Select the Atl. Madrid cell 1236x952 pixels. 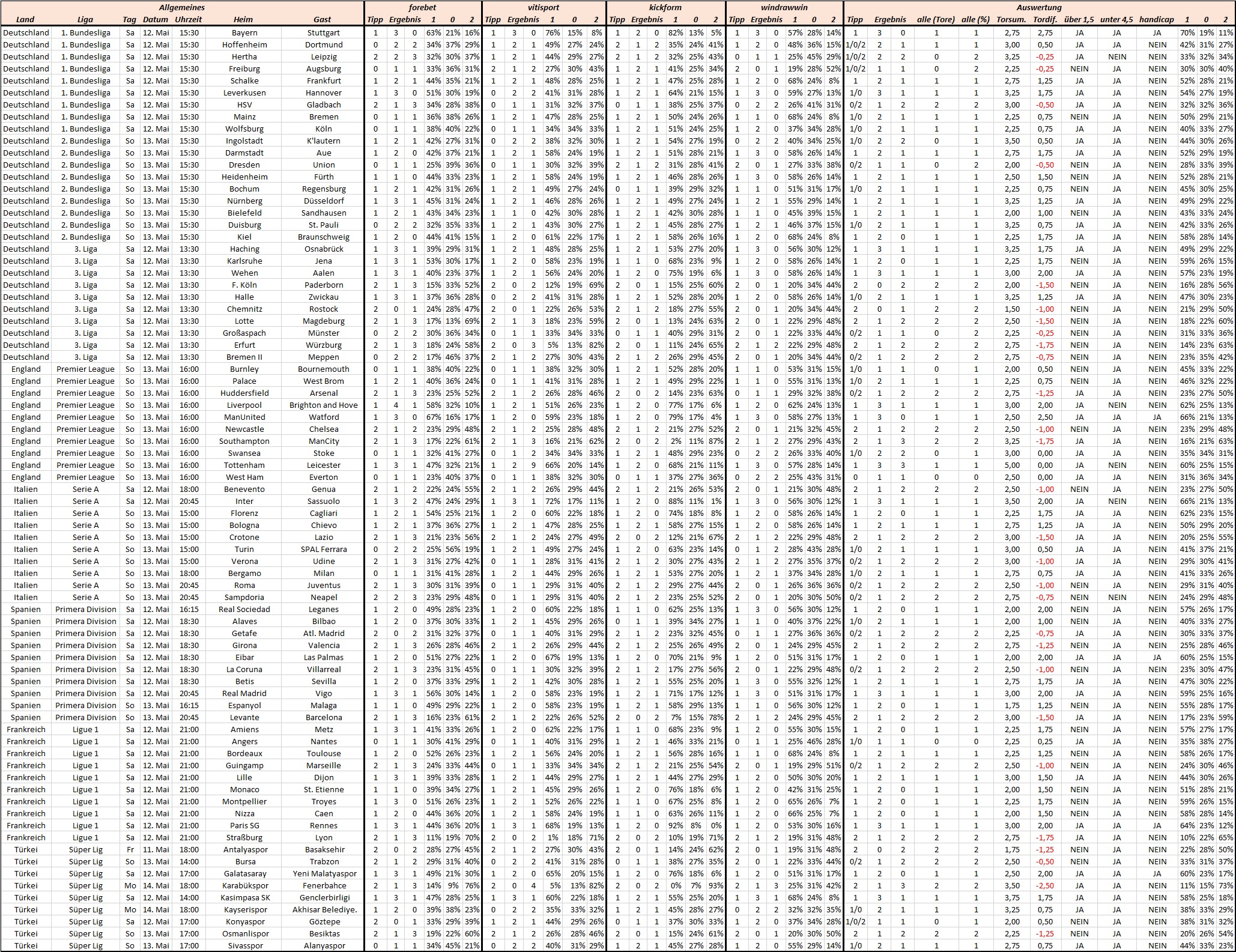pyautogui.click(x=323, y=633)
